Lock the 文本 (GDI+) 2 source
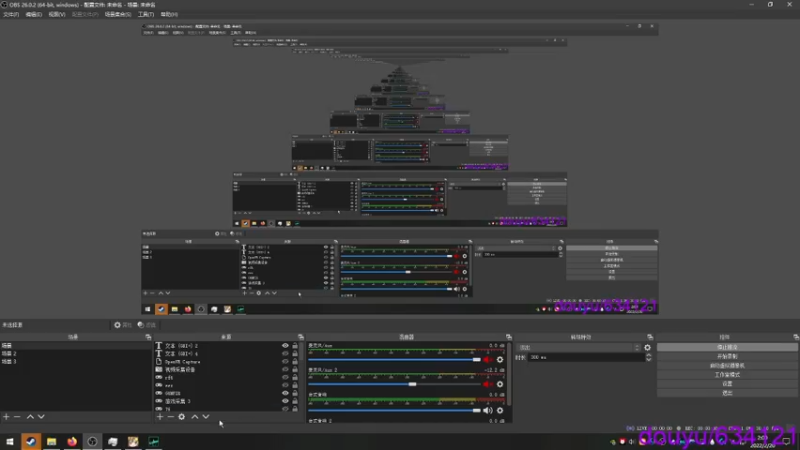 coord(295,345)
